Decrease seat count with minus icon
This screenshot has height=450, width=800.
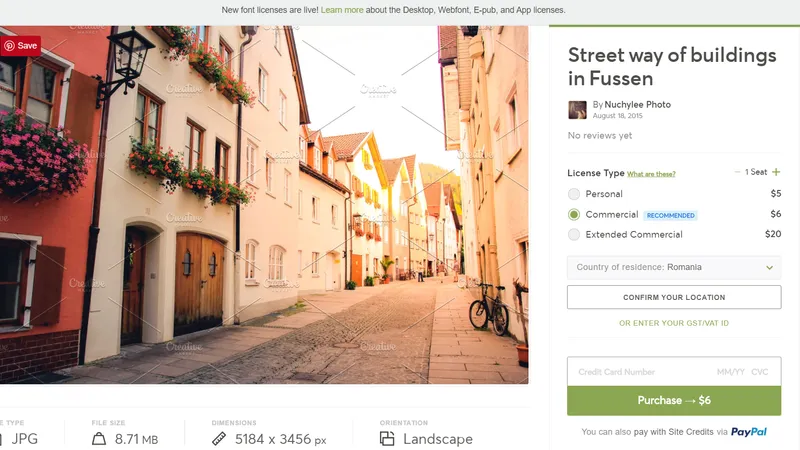coord(737,172)
